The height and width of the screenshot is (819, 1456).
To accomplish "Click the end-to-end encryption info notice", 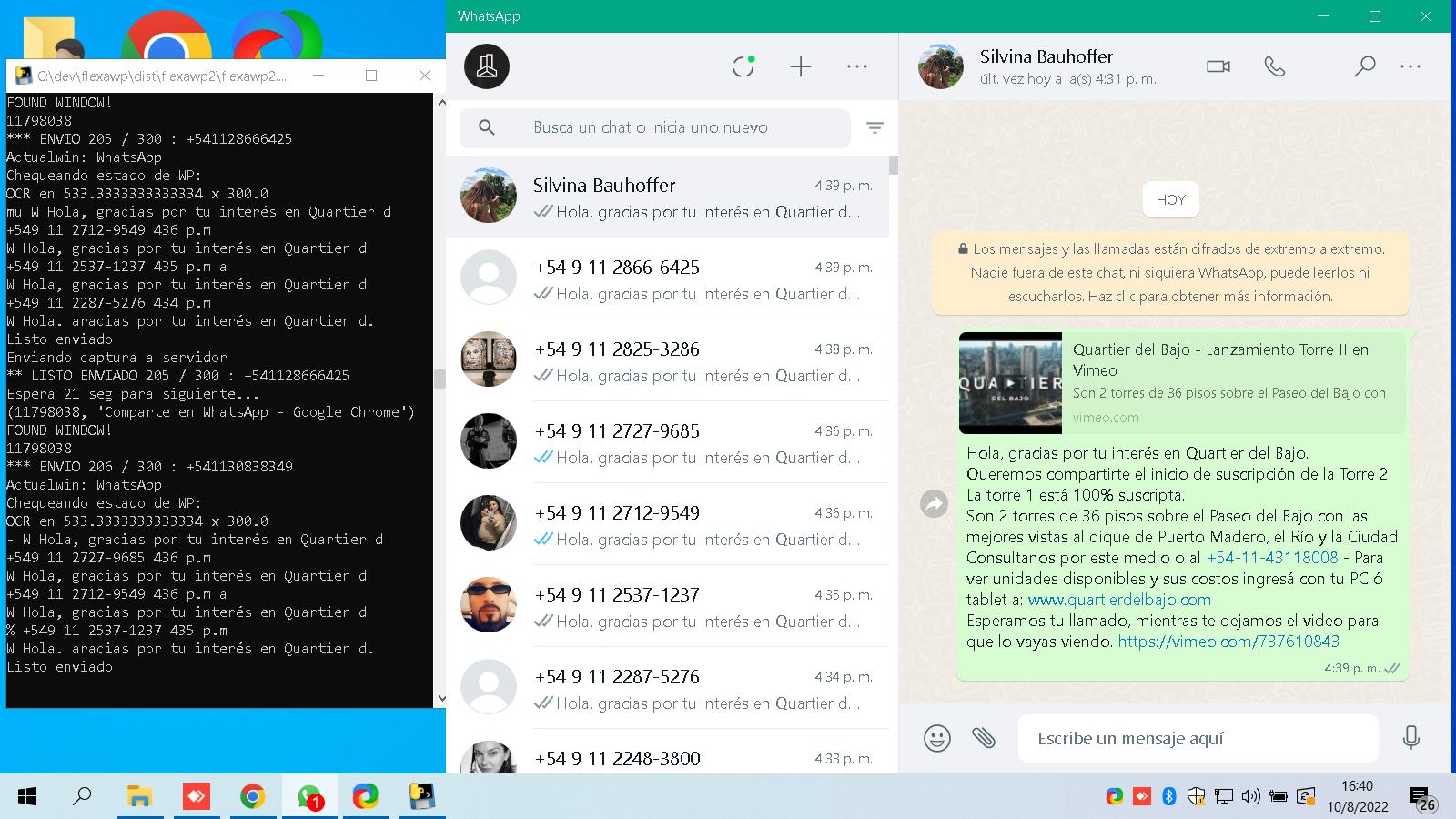I will coord(1170,272).
